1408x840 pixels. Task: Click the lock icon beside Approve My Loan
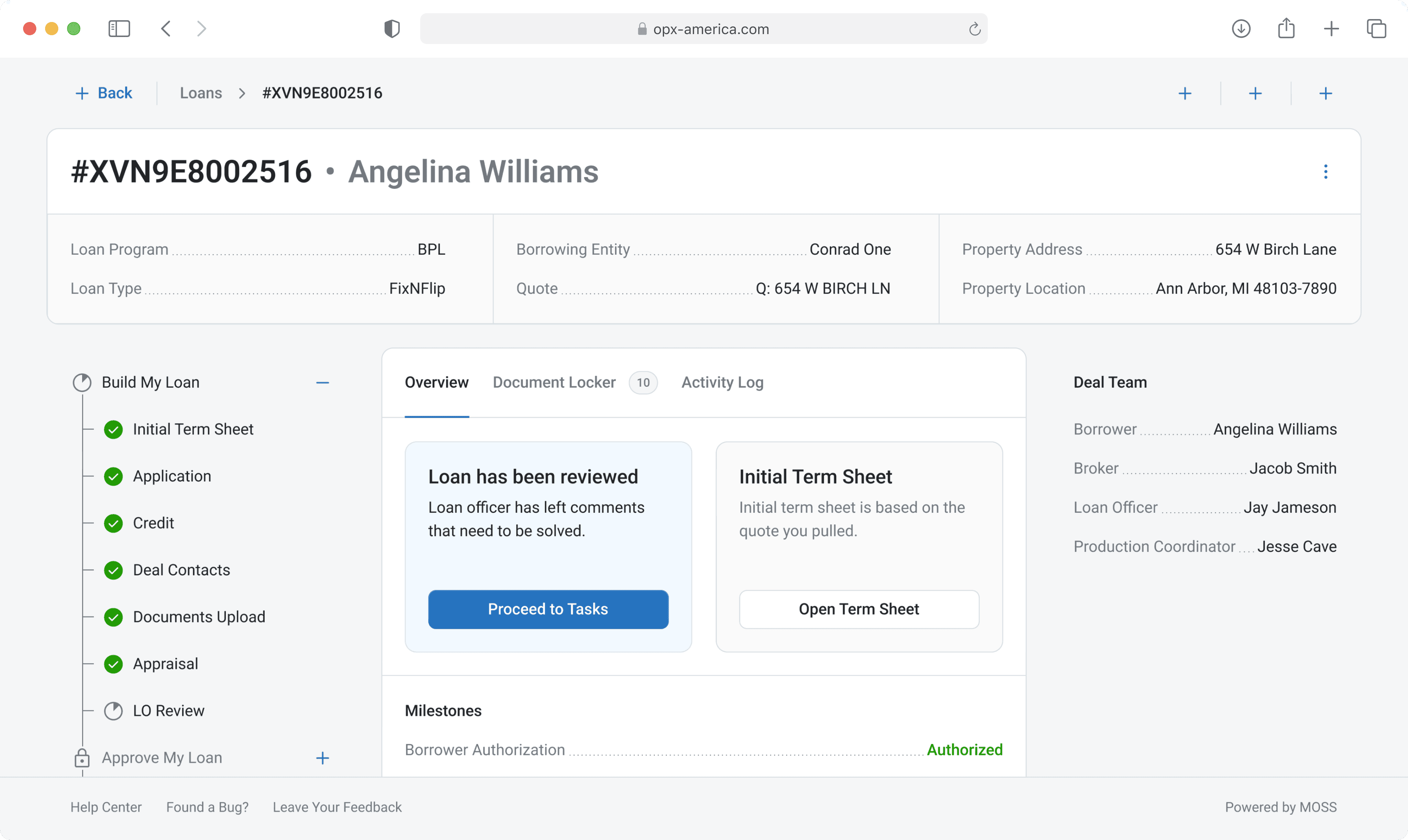[82, 758]
